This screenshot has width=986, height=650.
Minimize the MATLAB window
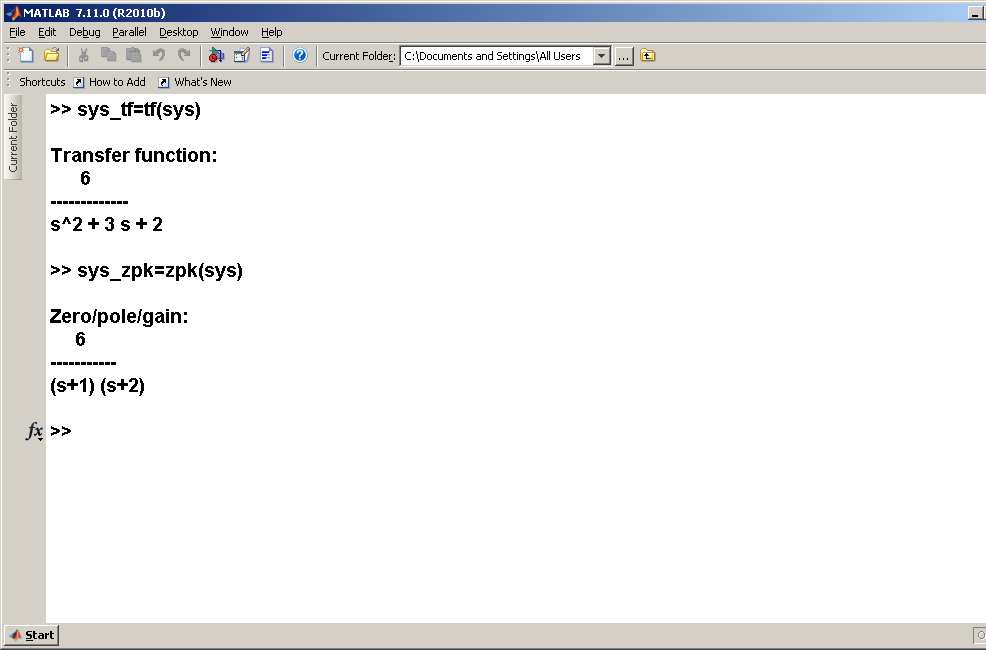[975, 13]
